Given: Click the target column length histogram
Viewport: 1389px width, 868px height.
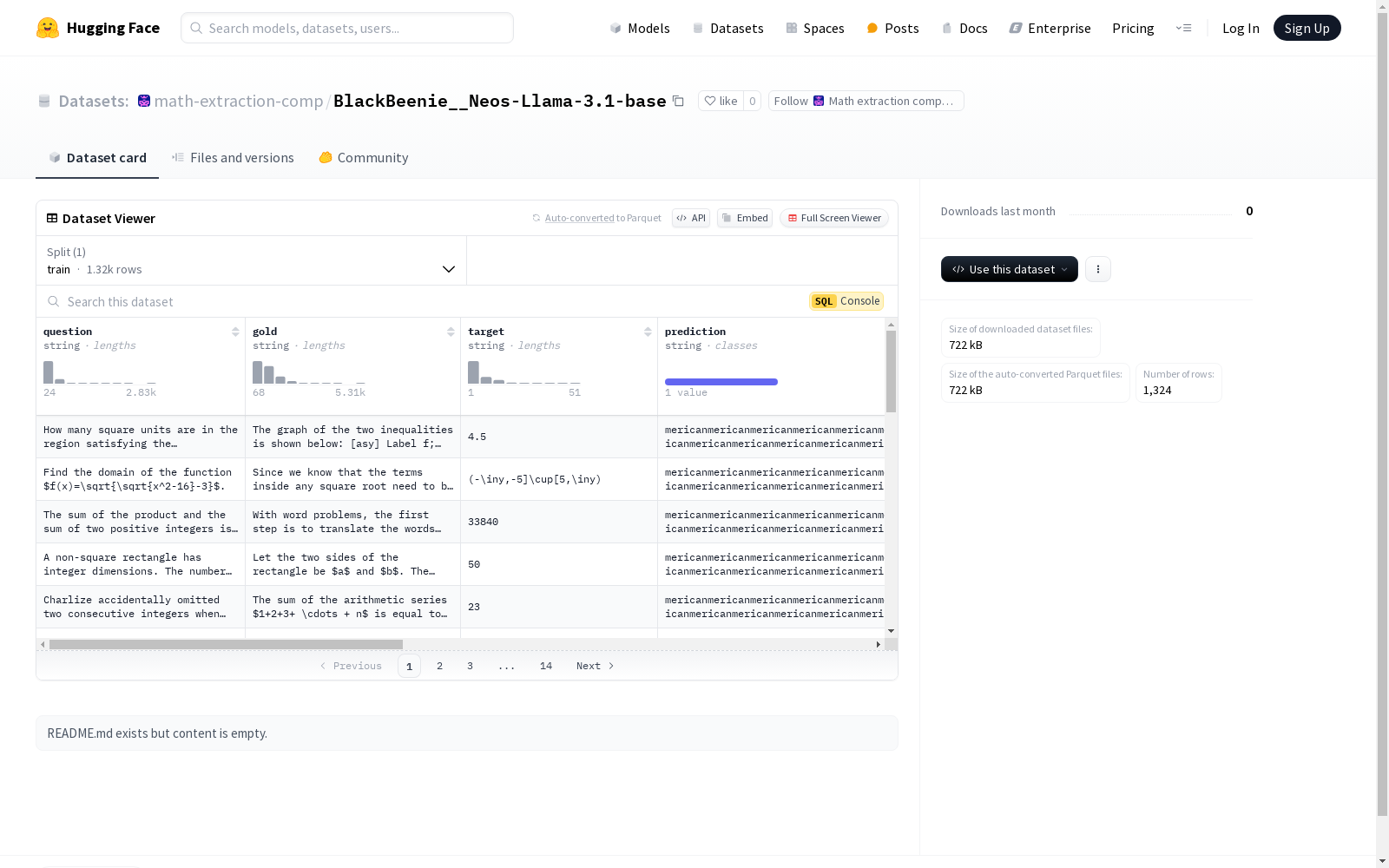Looking at the screenshot, I should (x=524, y=372).
